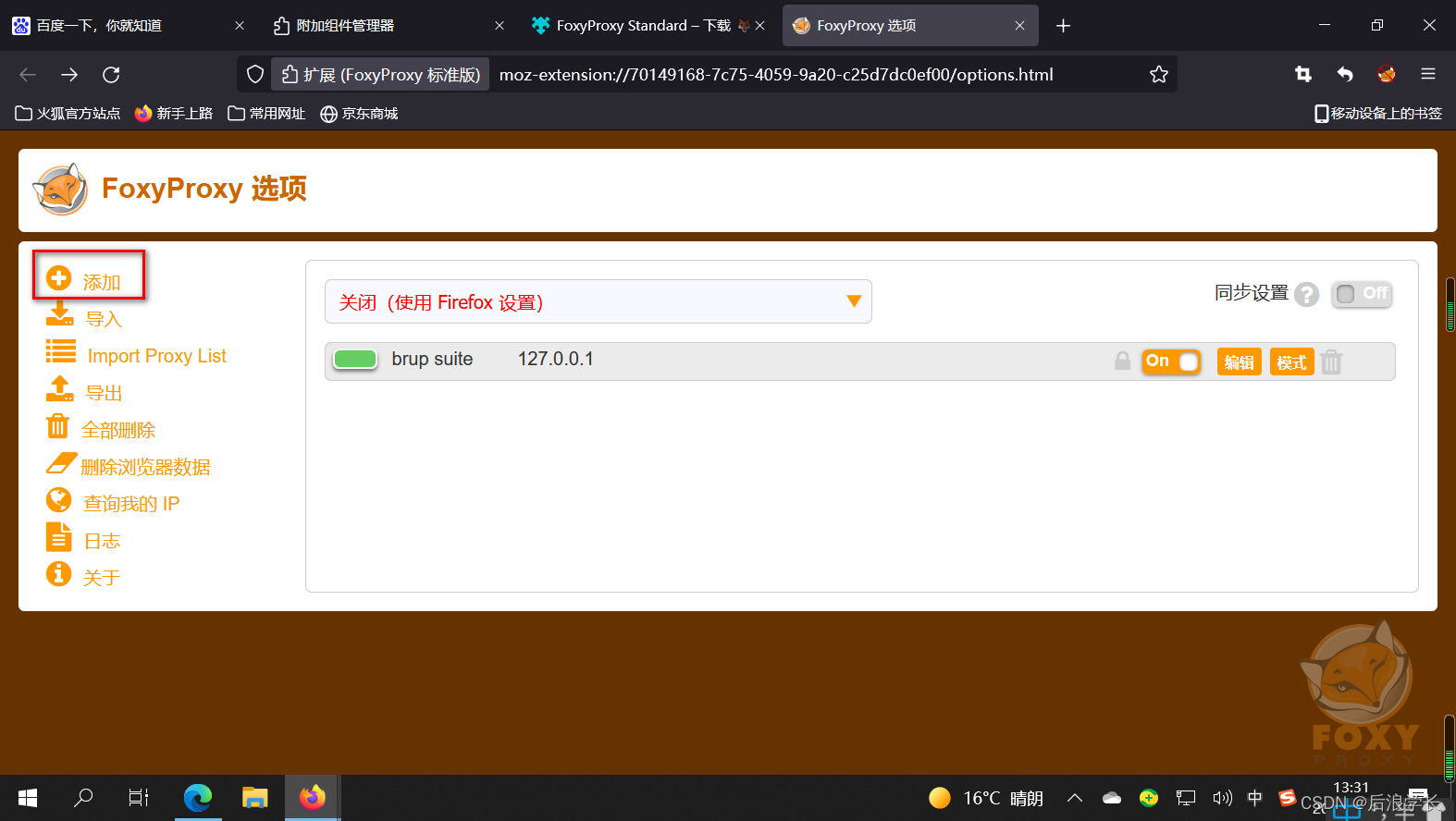Screen dimensions: 1456x821
Task: Open mobile device bookmarks
Action: click(x=1378, y=114)
